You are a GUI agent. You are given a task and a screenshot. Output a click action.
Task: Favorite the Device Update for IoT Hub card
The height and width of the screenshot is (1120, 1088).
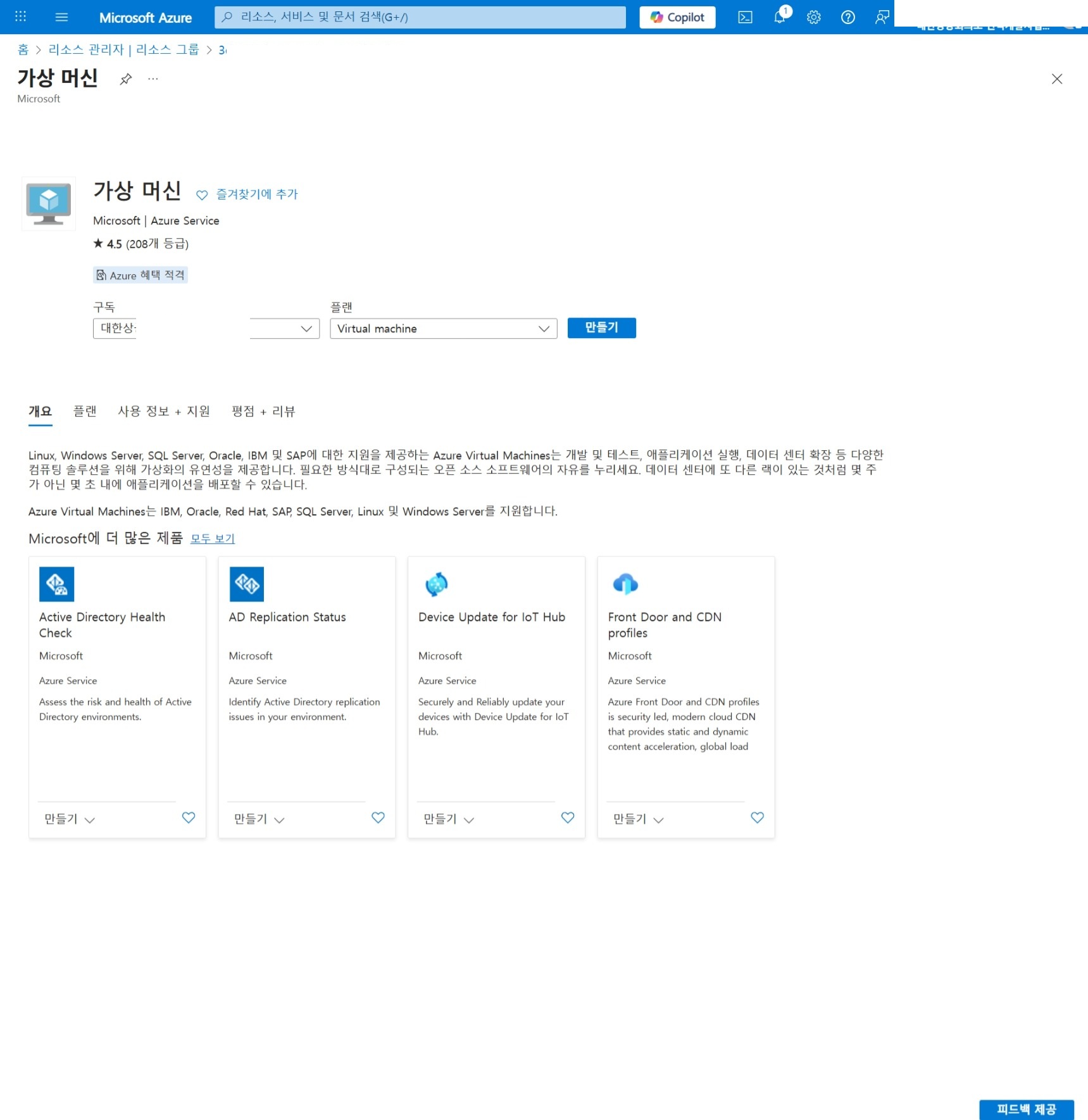click(566, 817)
